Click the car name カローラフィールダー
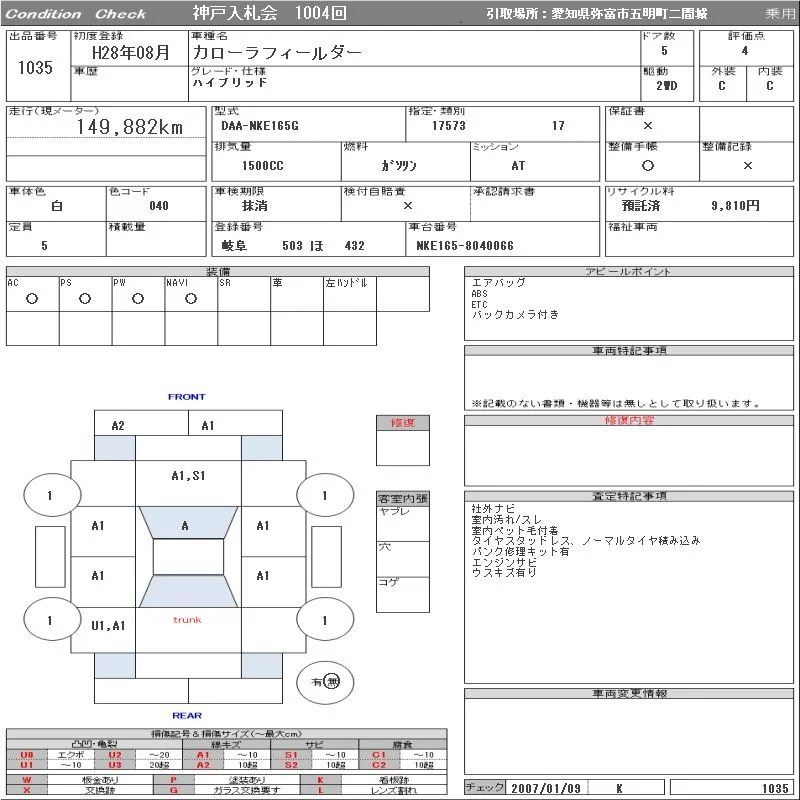 coord(277,52)
